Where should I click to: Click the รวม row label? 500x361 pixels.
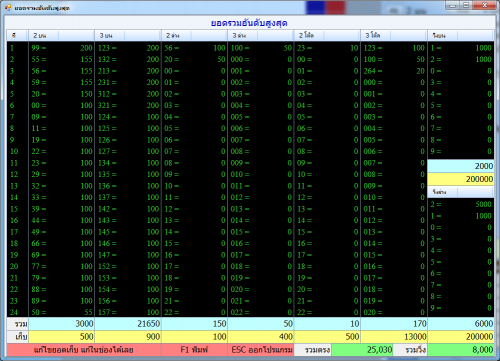point(18,324)
